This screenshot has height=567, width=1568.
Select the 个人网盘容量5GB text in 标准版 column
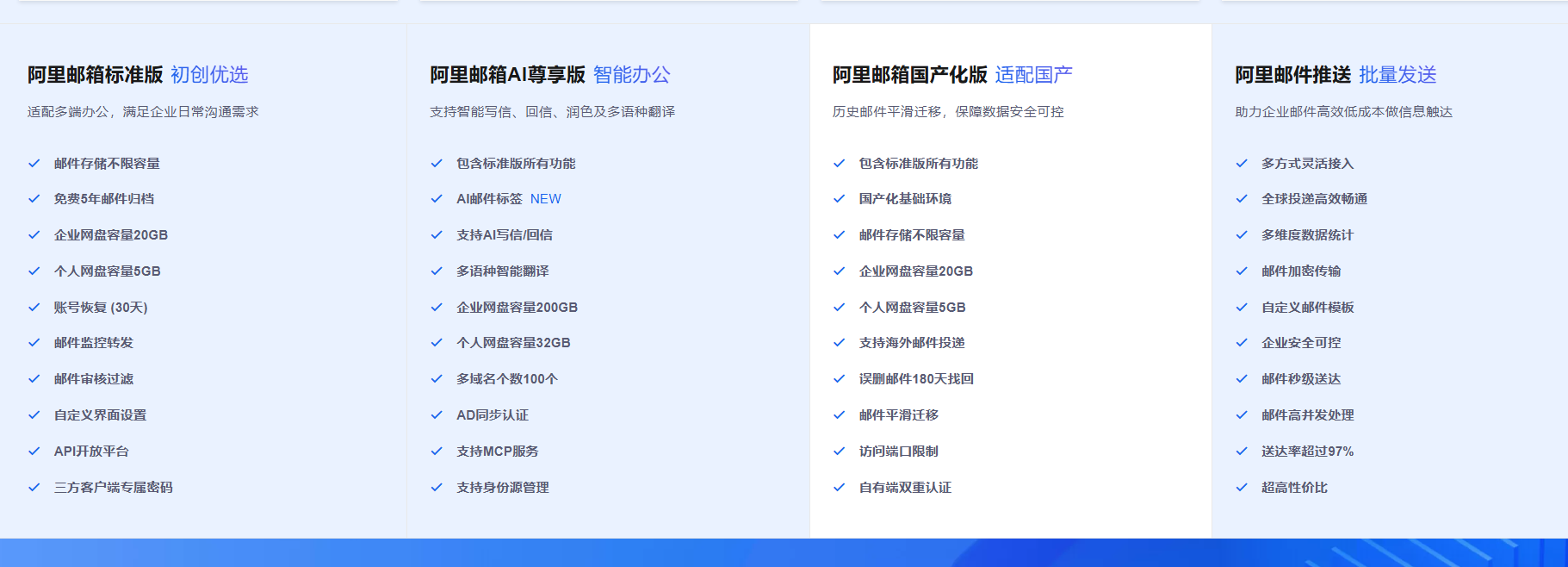[x=108, y=271]
